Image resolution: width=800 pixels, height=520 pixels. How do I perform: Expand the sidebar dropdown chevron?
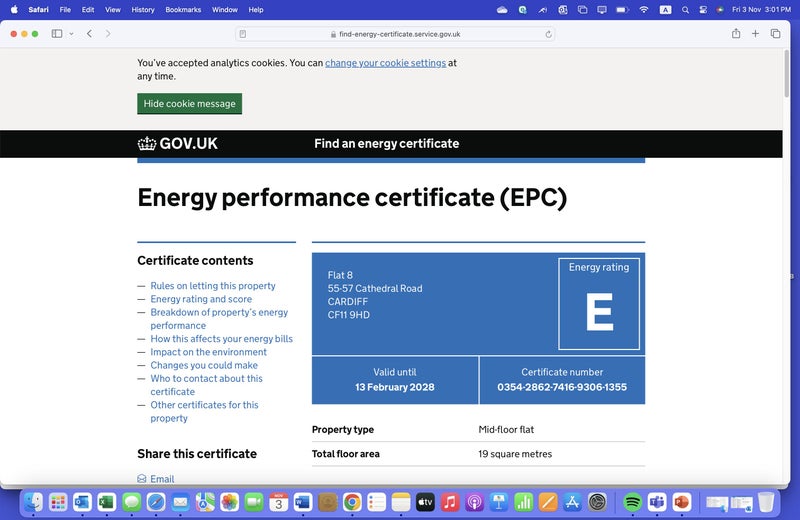[x=70, y=33]
